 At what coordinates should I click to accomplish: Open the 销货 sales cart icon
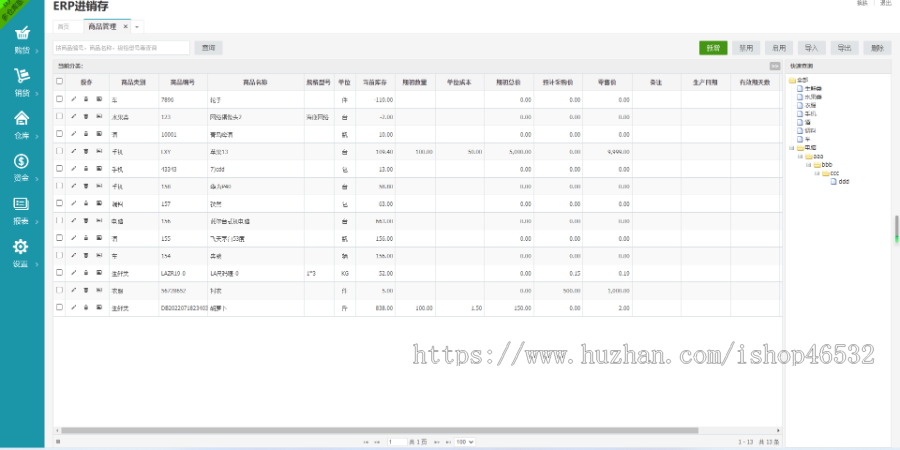pos(21,78)
